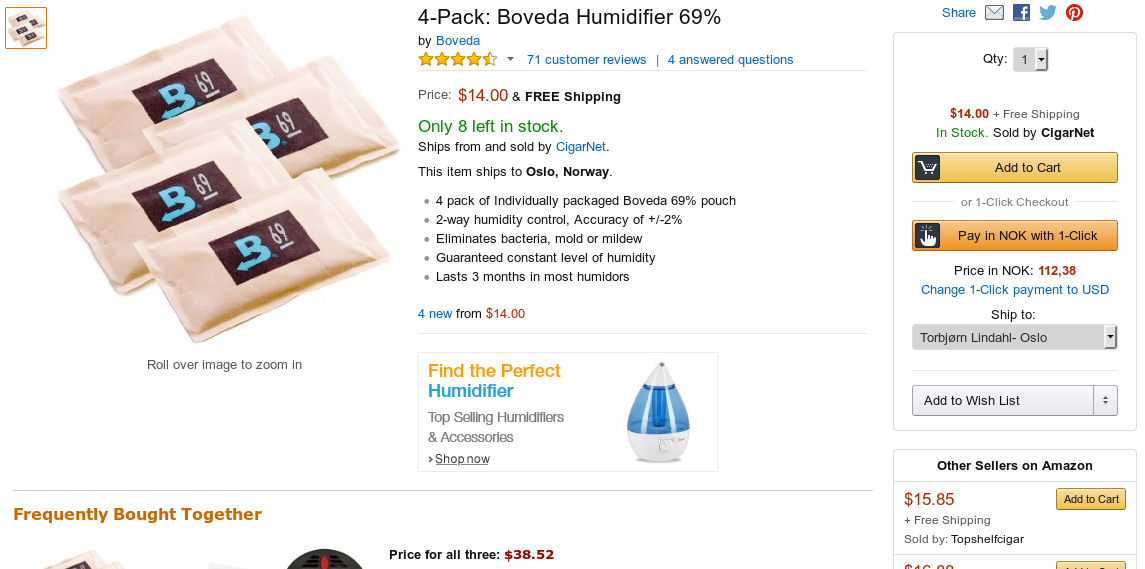Open the Qty quantity dropdown

click(x=1030, y=60)
